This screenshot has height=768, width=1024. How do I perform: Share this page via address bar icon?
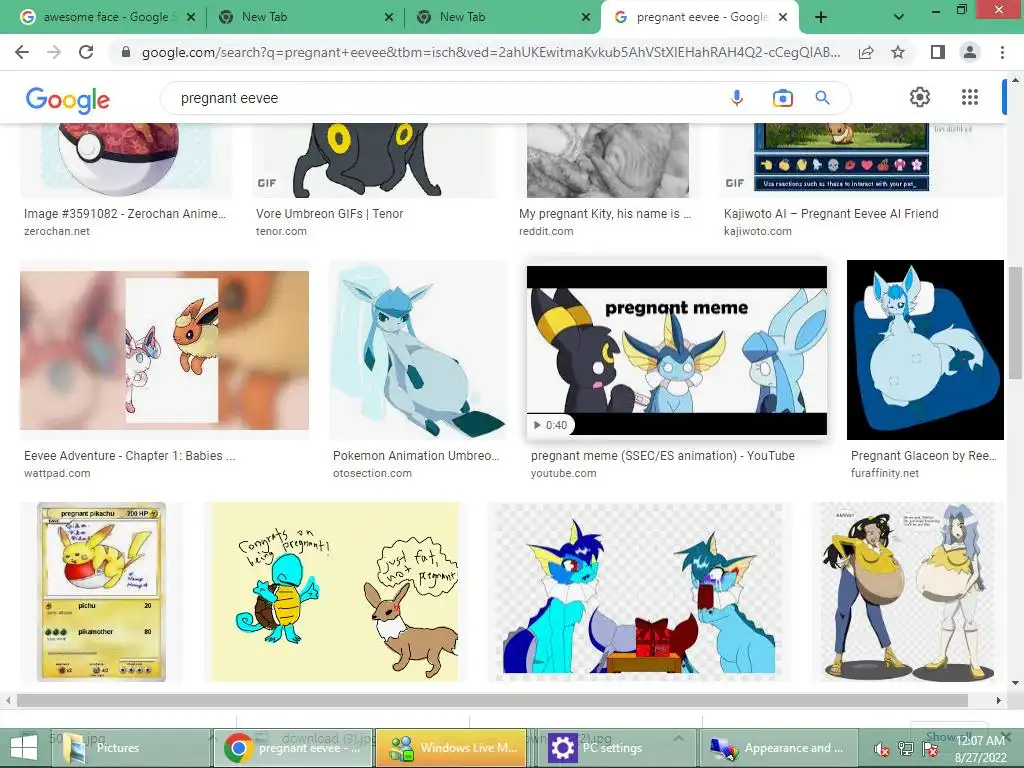pos(866,52)
